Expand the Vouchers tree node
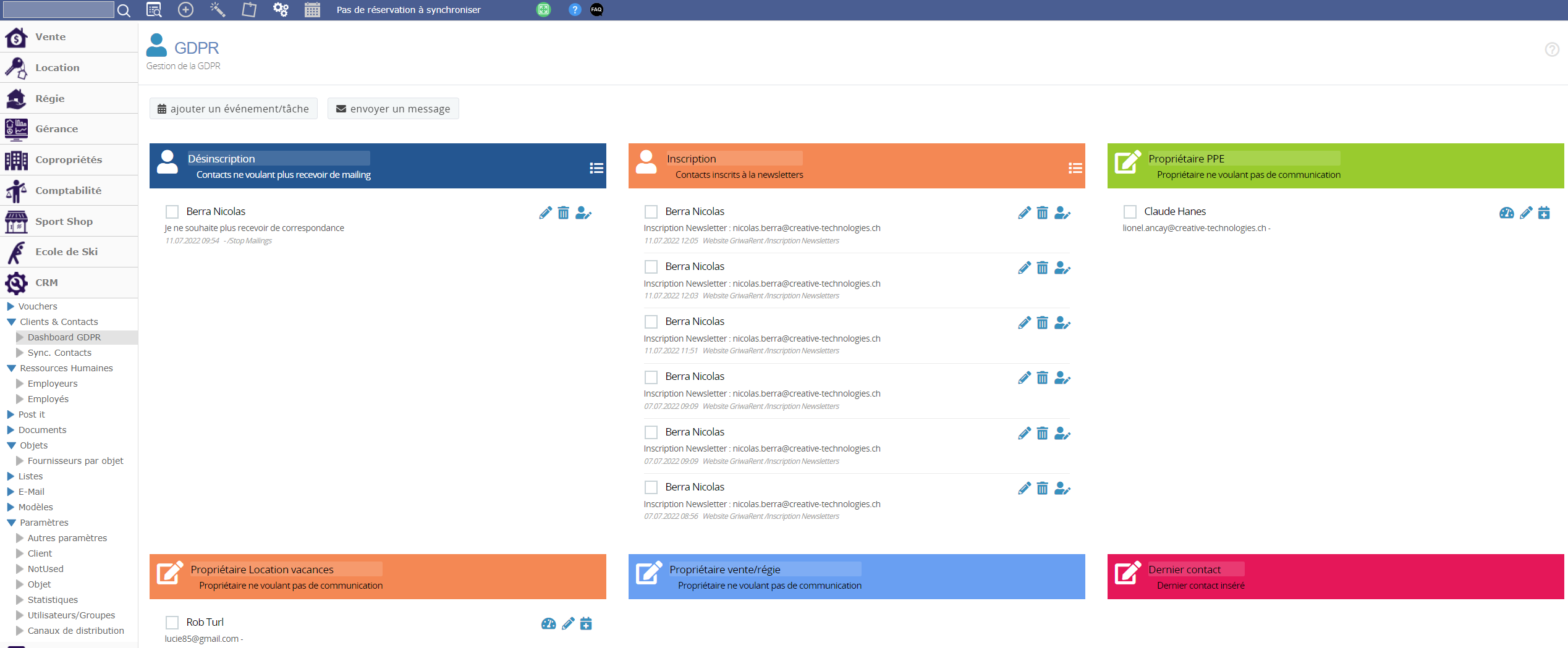1568x648 pixels. tap(11, 306)
